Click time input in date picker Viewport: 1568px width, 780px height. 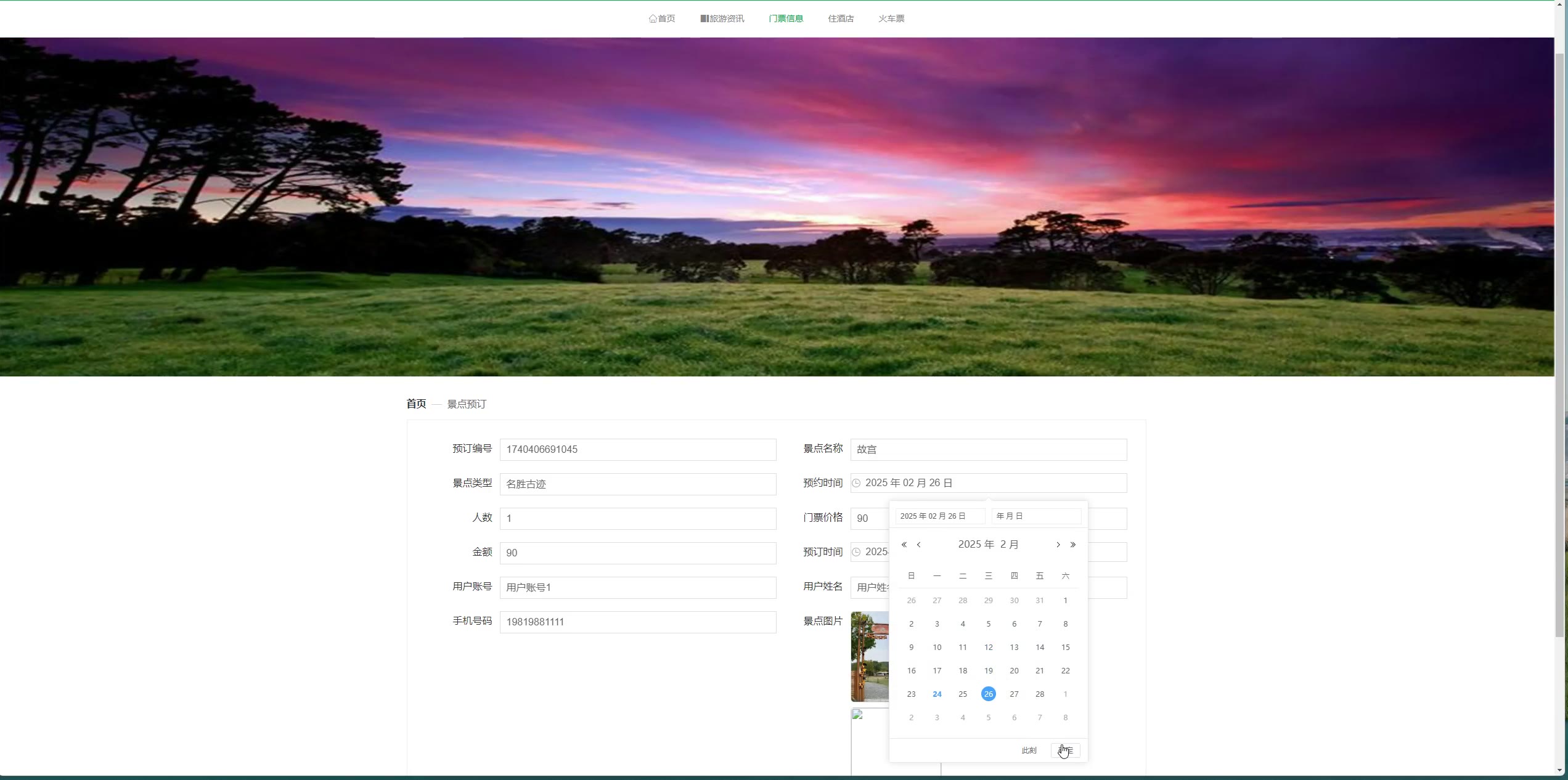tap(1036, 516)
